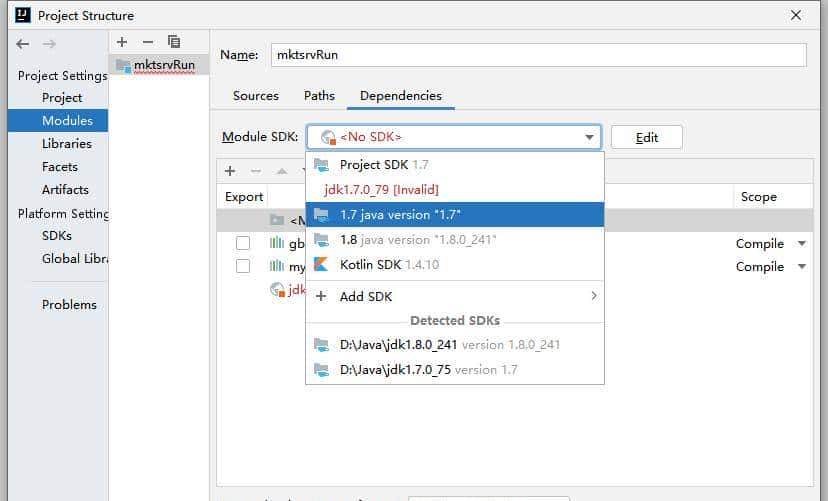Select Kotlin SDK 1.4.10 option
The width and height of the screenshot is (828, 501).
(x=455, y=264)
